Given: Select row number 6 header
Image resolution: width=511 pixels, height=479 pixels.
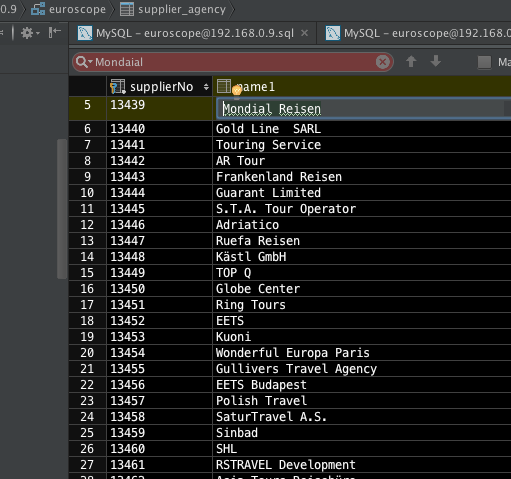Looking at the screenshot, I should pos(87,129).
